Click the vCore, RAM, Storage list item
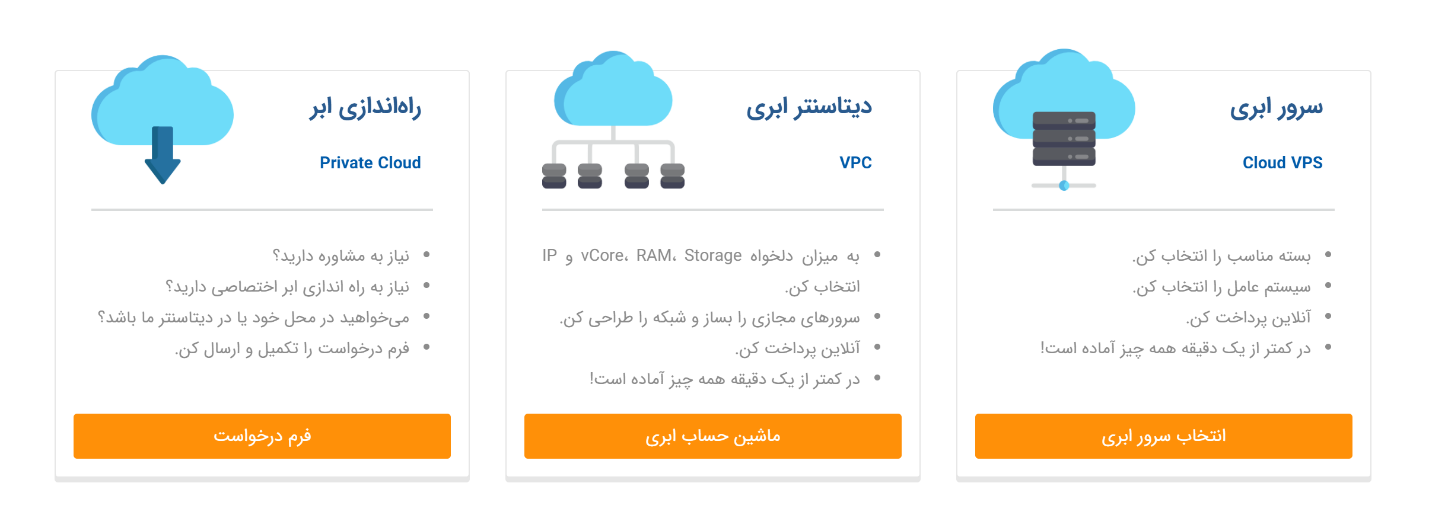This screenshot has height=531, width=1429. (701, 257)
